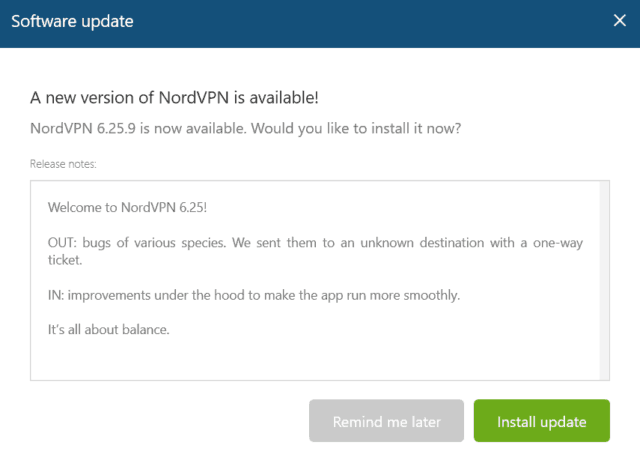Image resolution: width=640 pixels, height=466 pixels.
Task: Click the word 'ticket.' in release notes
Action: [65, 260]
